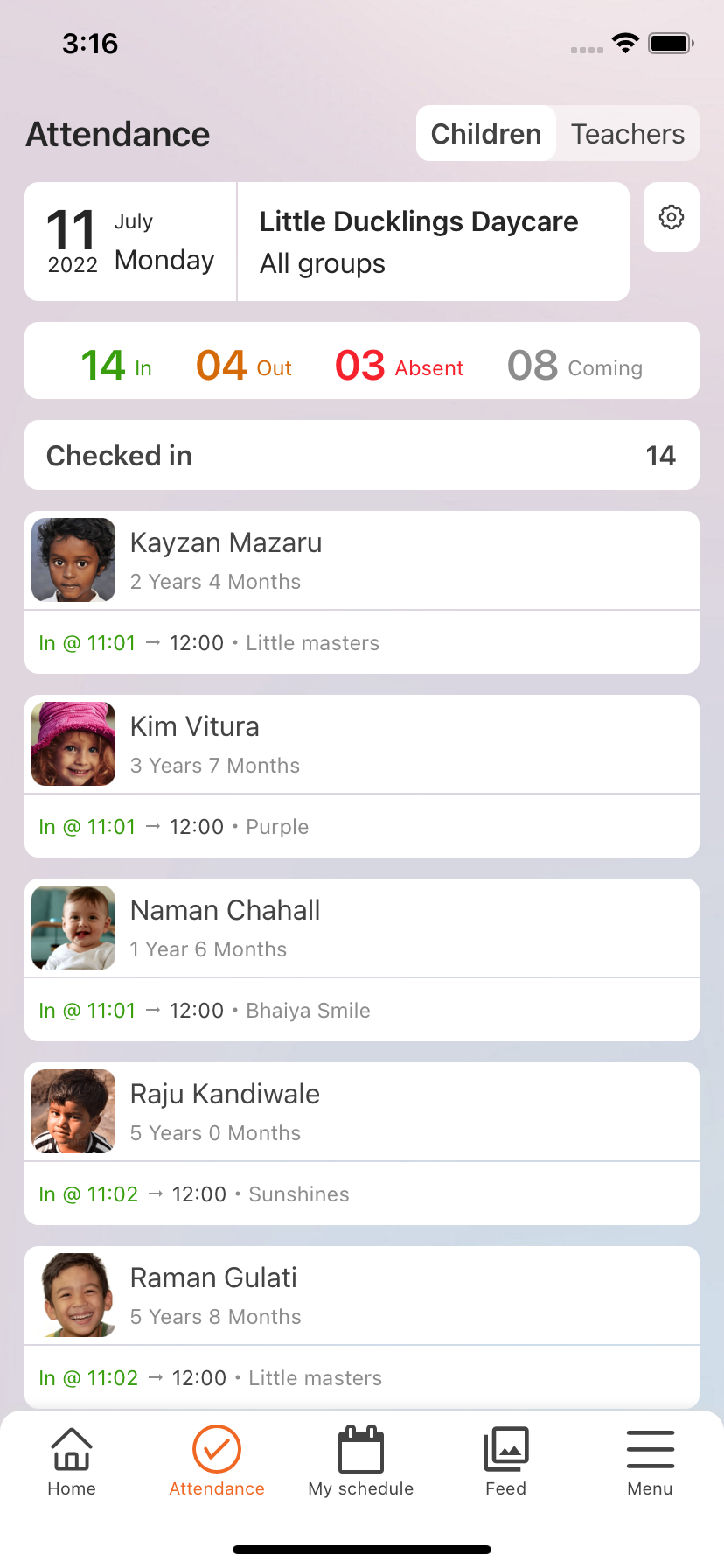Open attendance settings gear icon

[x=671, y=217]
